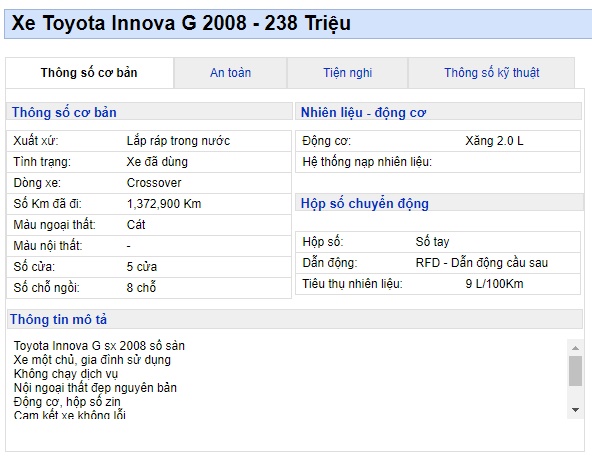Click description line Không chạy dịch vụ
The height and width of the screenshot is (460, 592).
pyautogui.click(x=66, y=374)
